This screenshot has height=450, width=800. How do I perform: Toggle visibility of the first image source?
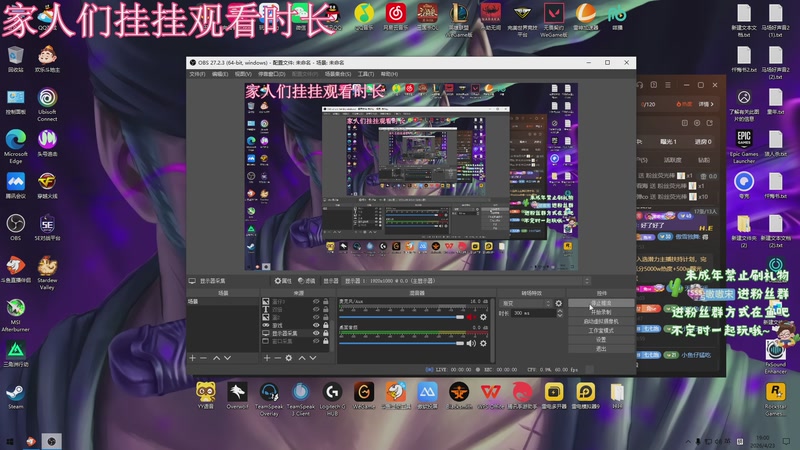[x=316, y=302]
